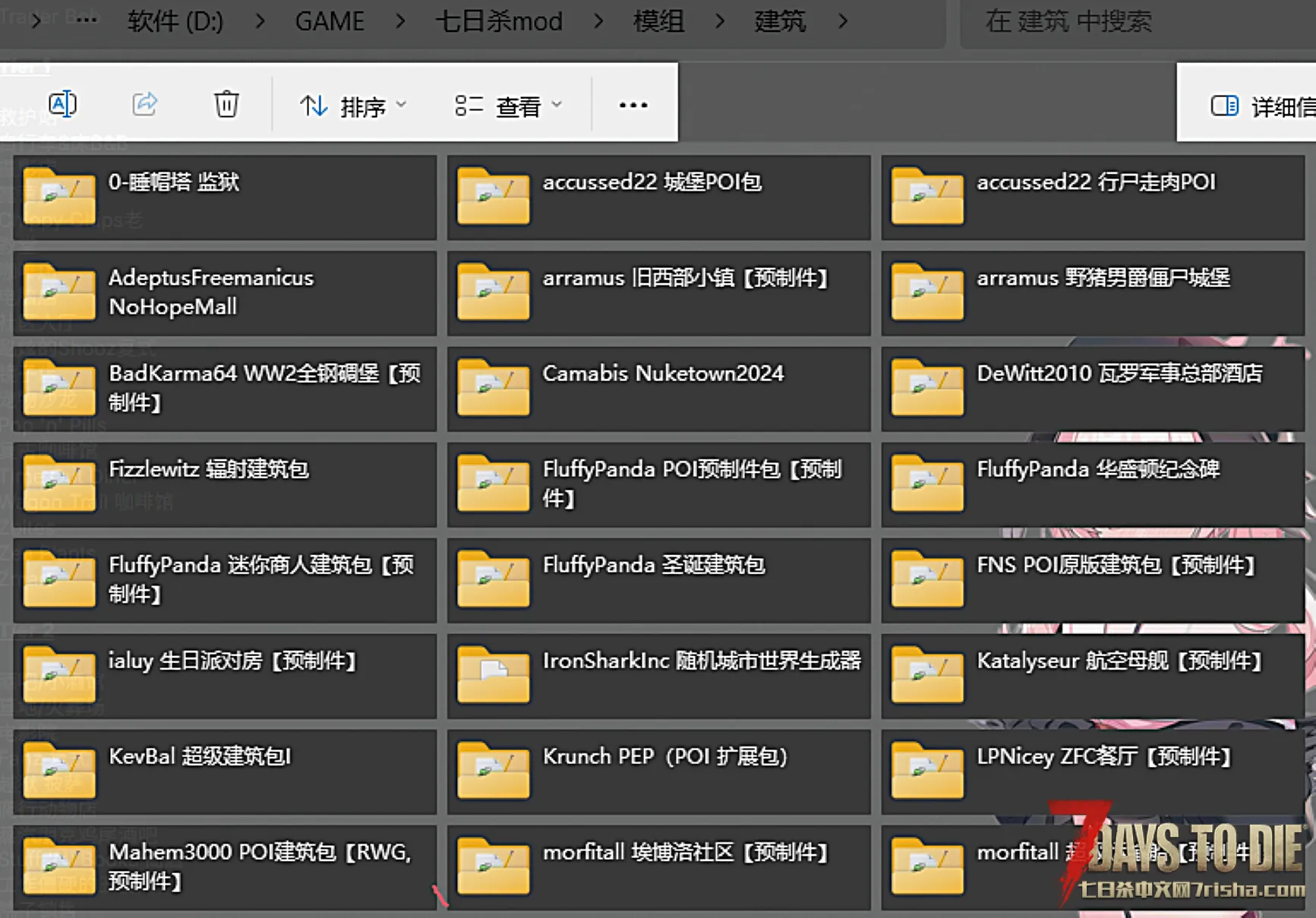
Task: Click the 软件 (D:) breadcrumb
Action: coord(175,21)
